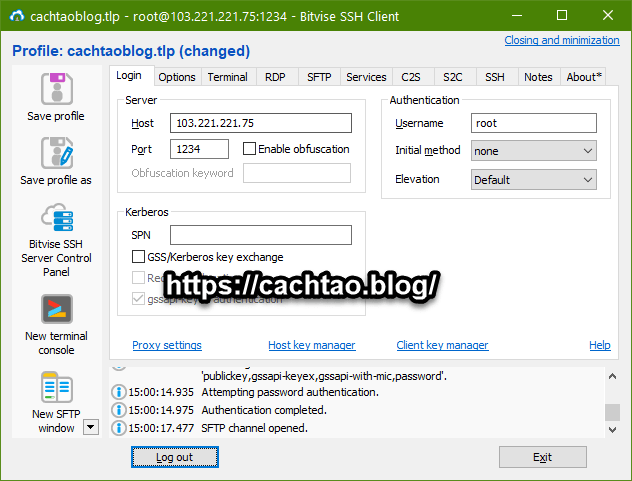This screenshot has width=632, height=481.
Task: Open a New SFTP window
Action: coord(56,386)
